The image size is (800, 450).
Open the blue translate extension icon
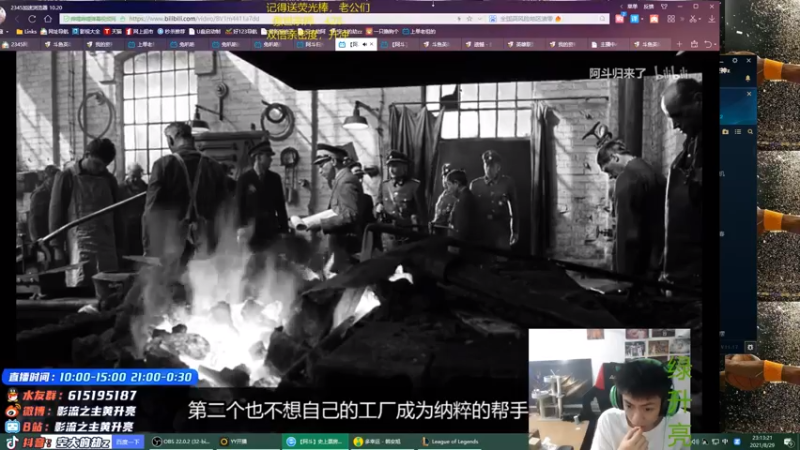tap(634, 19)
